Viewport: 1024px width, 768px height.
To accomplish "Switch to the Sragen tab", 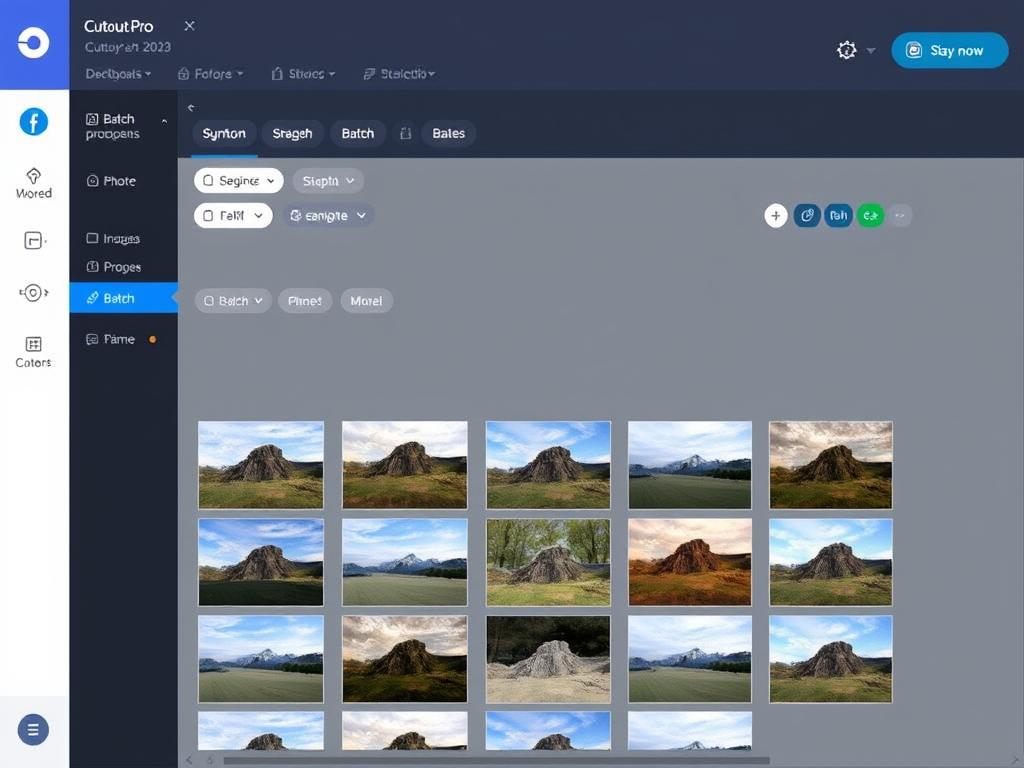I will click(x=292, y=133).
